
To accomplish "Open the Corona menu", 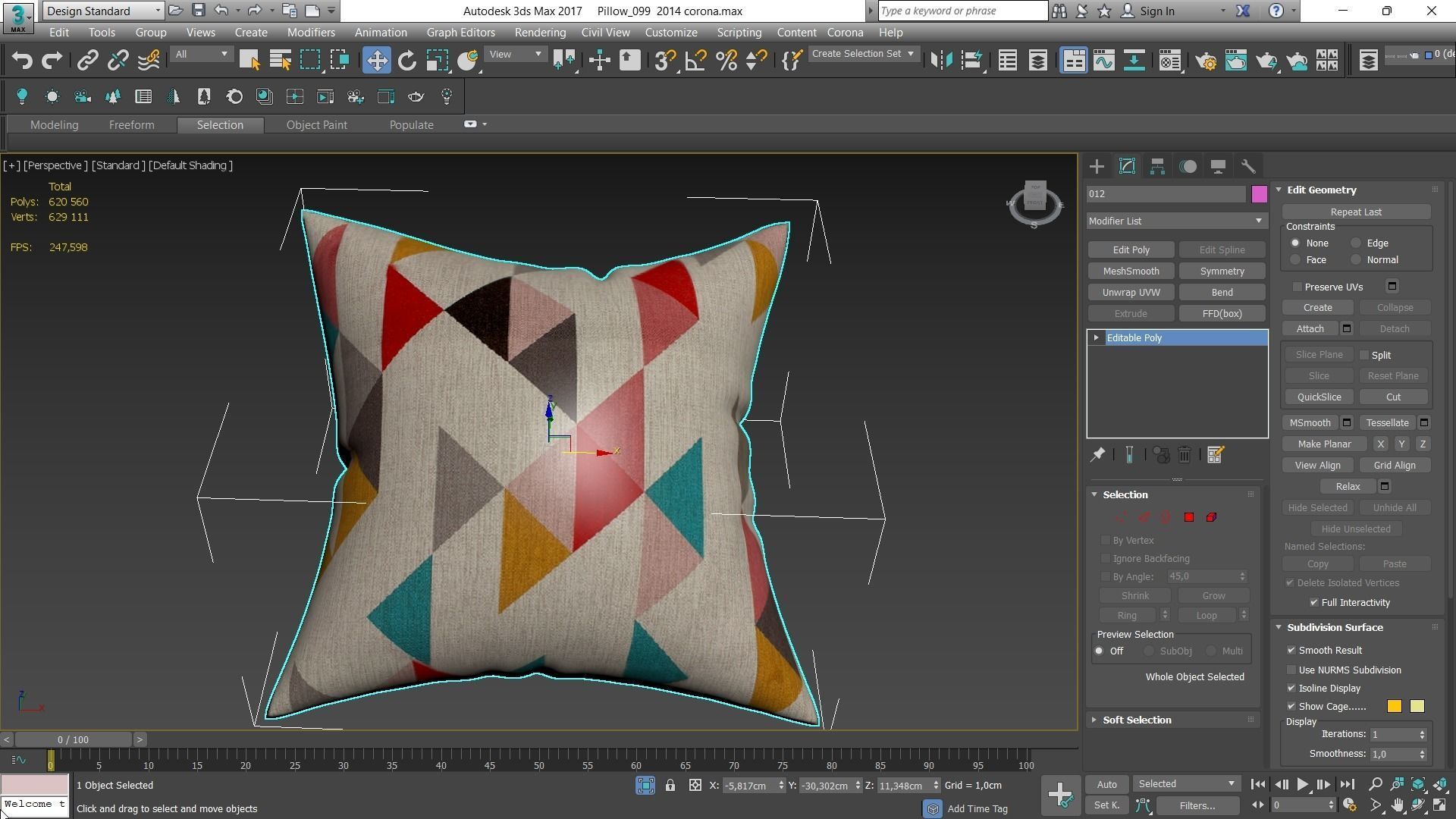I will click(845, 33).
